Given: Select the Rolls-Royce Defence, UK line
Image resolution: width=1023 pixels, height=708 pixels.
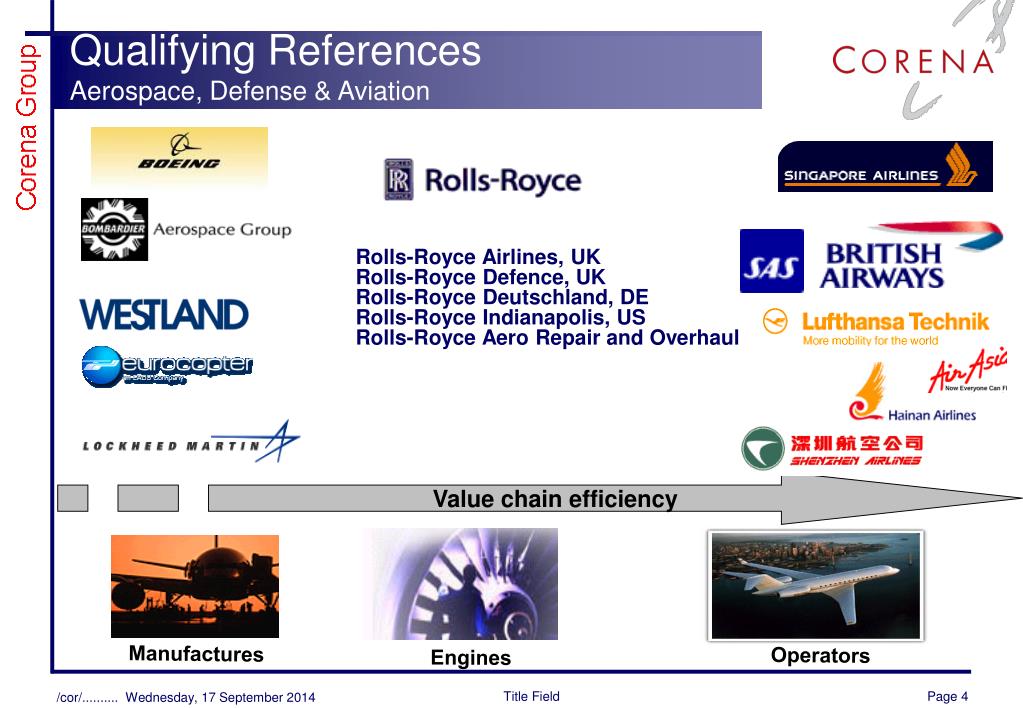Looking at the screenshot, I should pos(481,277).
